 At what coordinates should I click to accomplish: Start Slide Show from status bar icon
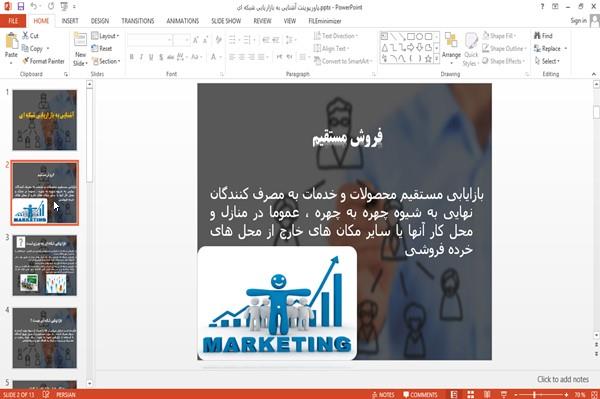(x=504, y=395)
